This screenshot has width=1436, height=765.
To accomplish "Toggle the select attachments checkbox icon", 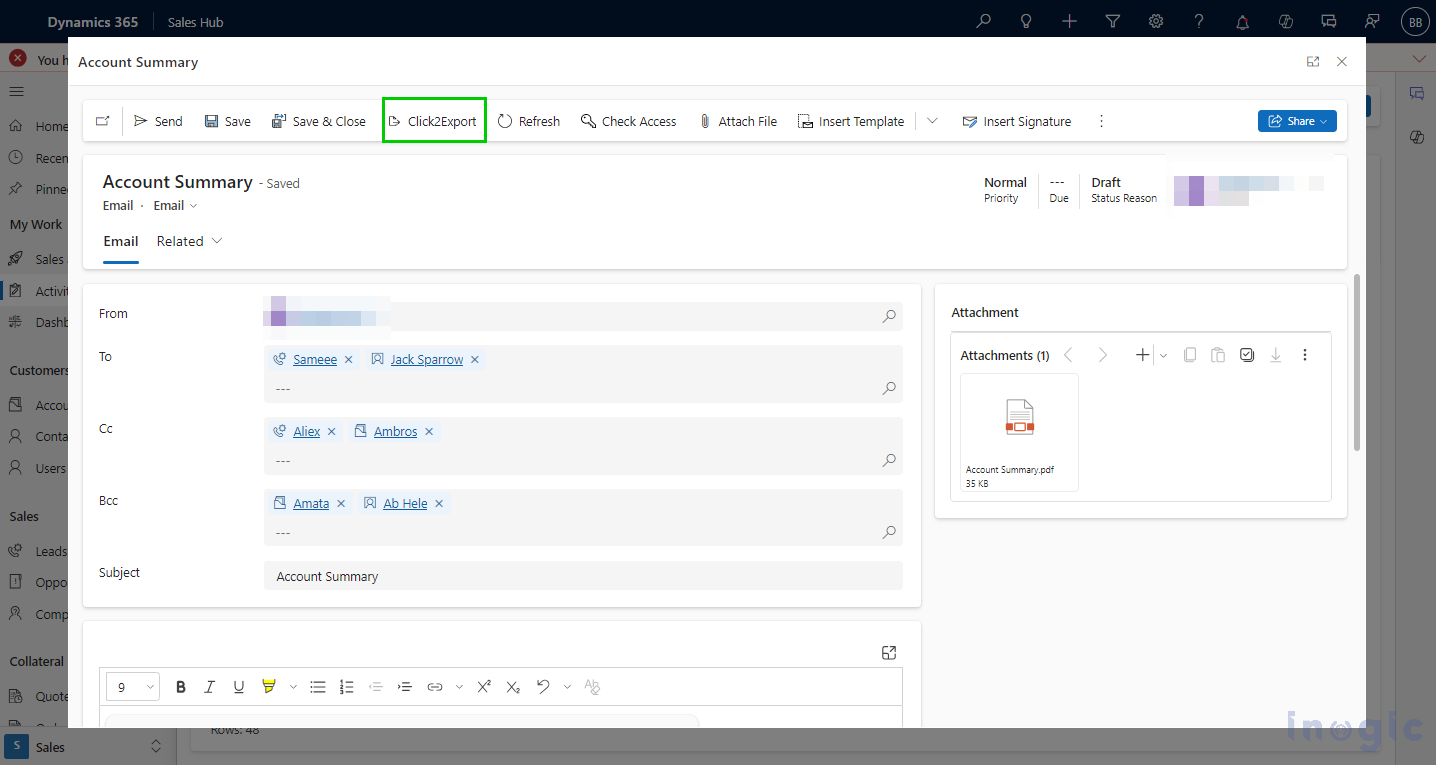I will pos(1246,355).
